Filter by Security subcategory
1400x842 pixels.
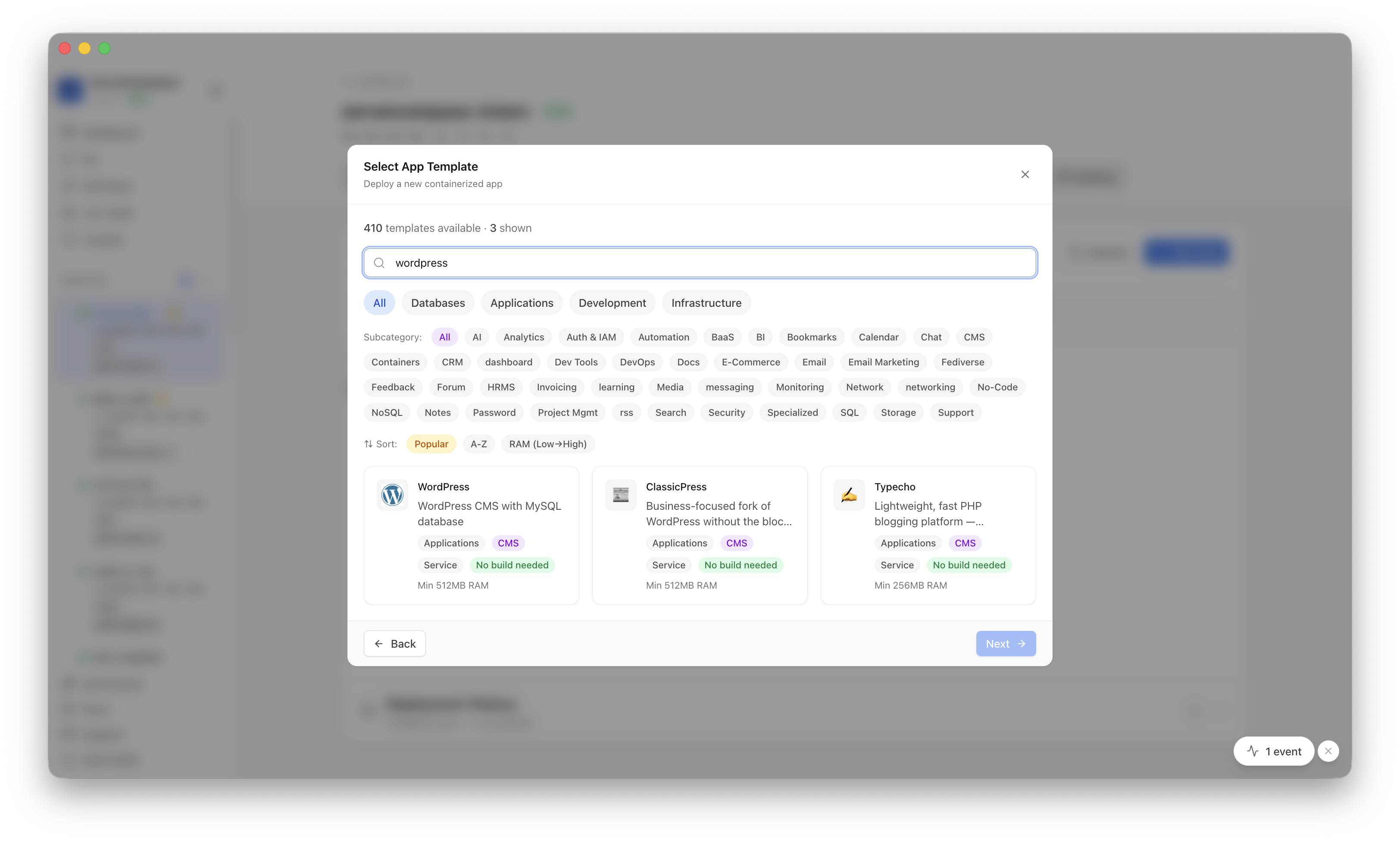click(x=726, y=412)
